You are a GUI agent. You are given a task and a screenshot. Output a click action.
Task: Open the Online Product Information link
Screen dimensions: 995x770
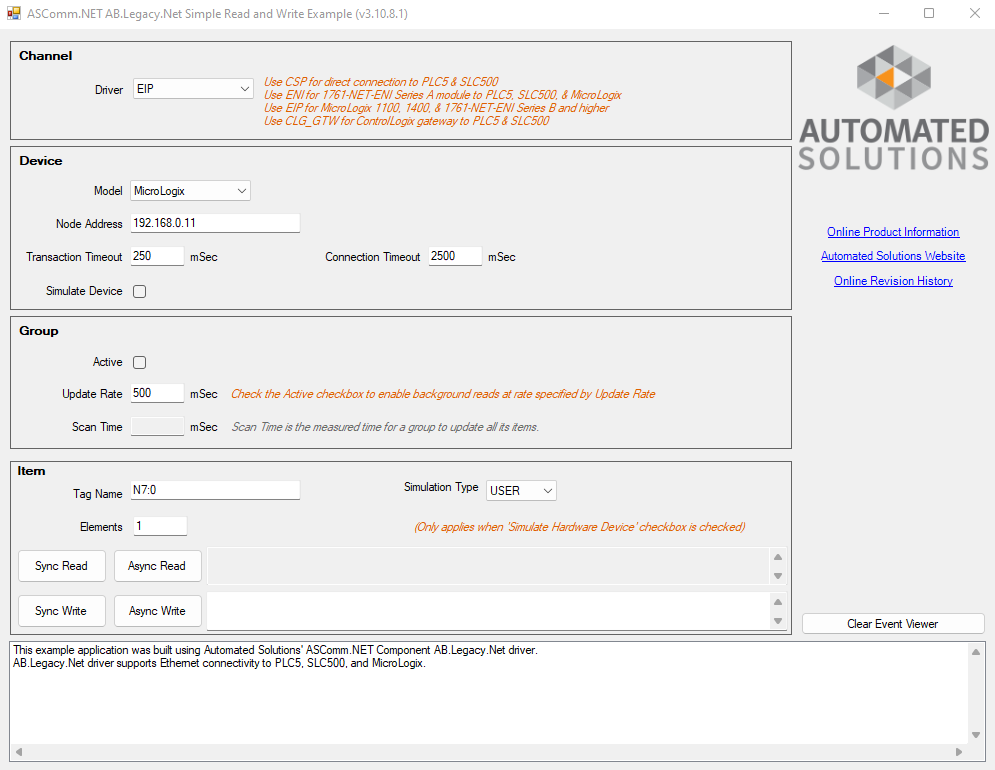point(893,232)
